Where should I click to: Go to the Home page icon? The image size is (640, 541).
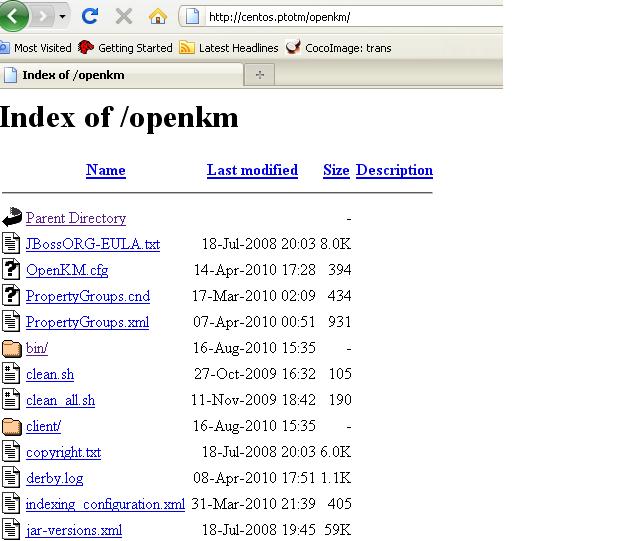click(158, 16)
